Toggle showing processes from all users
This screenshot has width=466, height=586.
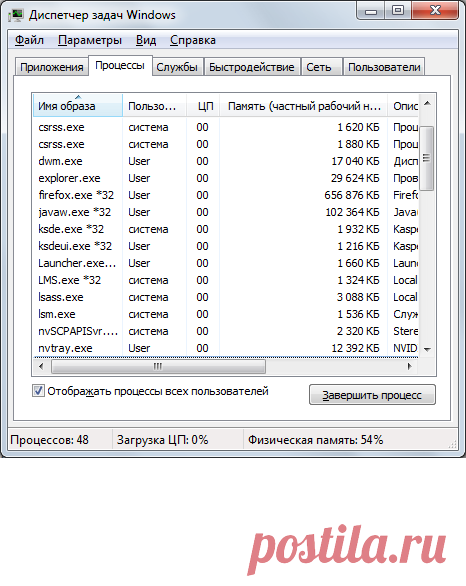tap(38, 391)
